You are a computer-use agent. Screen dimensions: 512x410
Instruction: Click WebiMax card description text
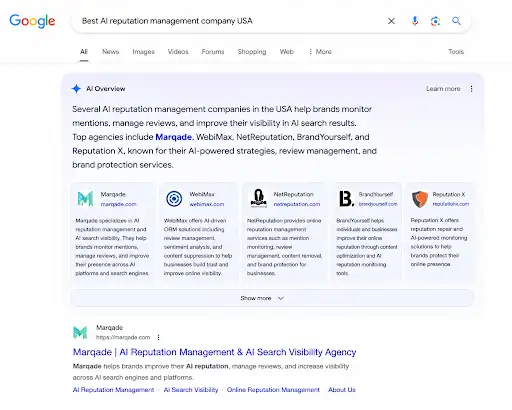198,247
